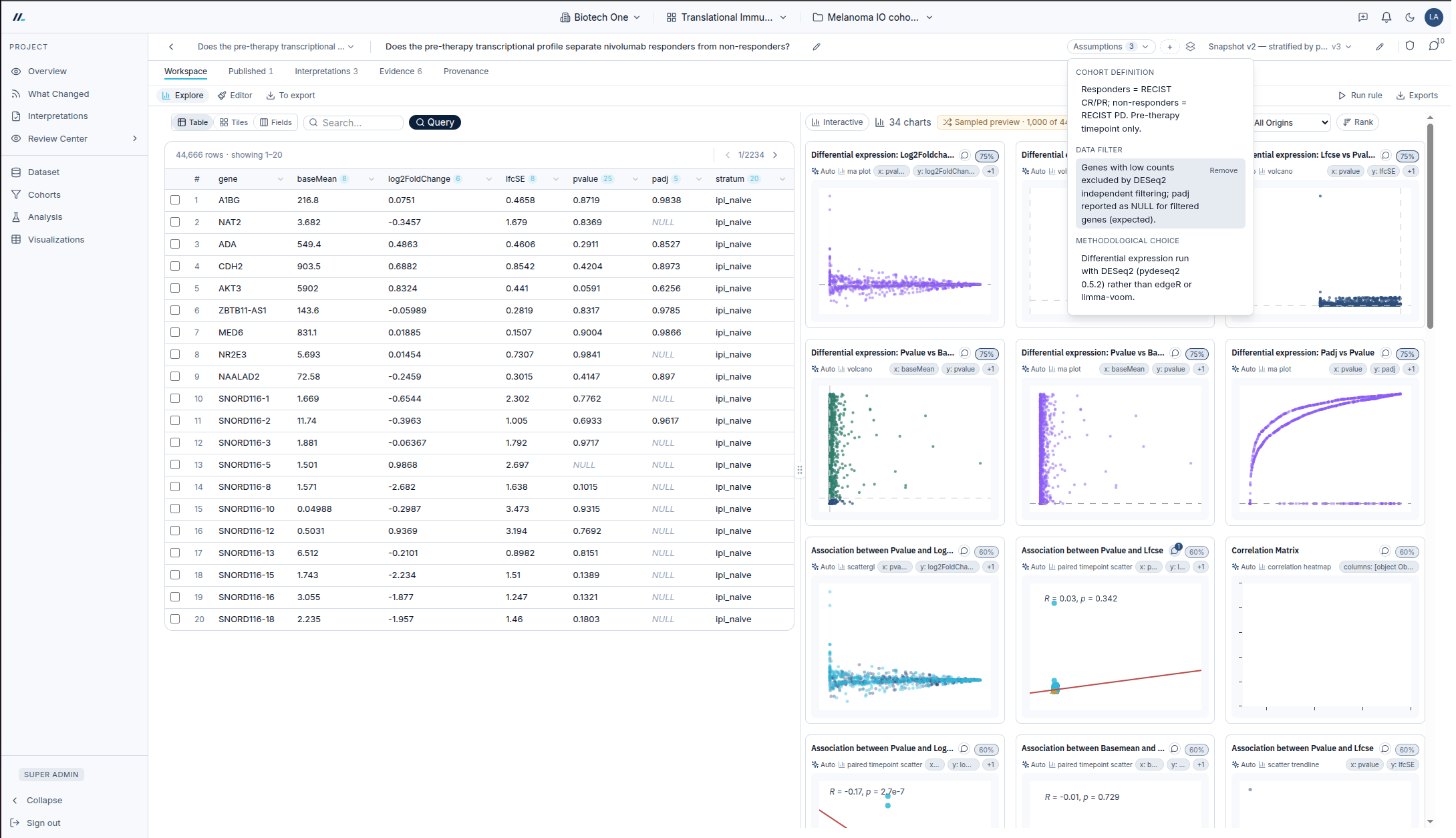The image size is (1456, 838).
Task: Select checkbox for A1BG row
Action: [x=175, y=200]
